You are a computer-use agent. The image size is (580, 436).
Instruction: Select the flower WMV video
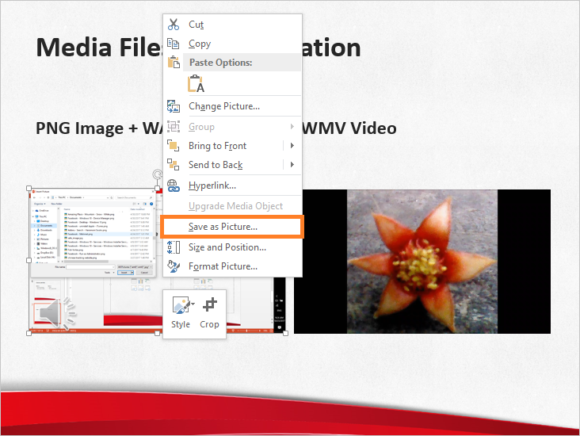tap(422, 261)
